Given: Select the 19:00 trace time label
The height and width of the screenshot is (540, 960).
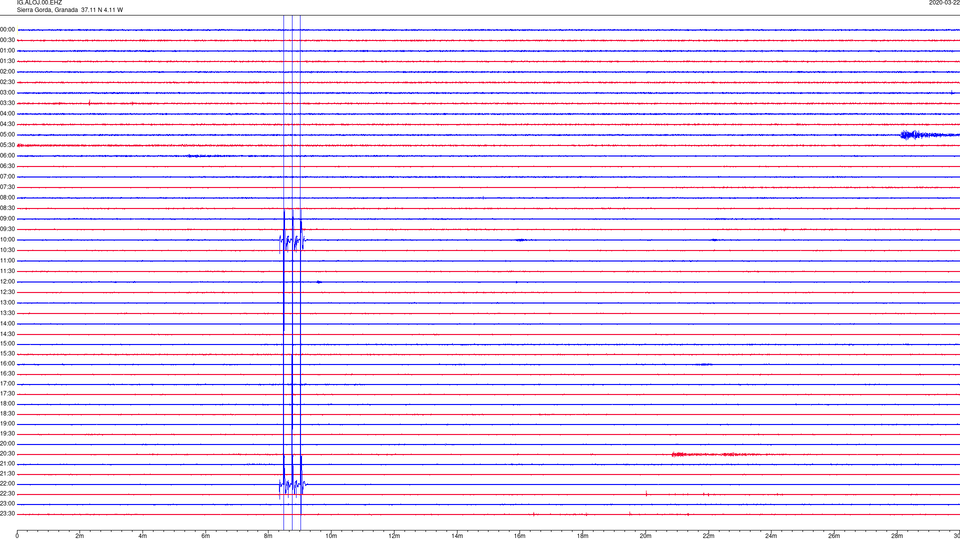Looking at the screenshot, I should click(7, 424).
